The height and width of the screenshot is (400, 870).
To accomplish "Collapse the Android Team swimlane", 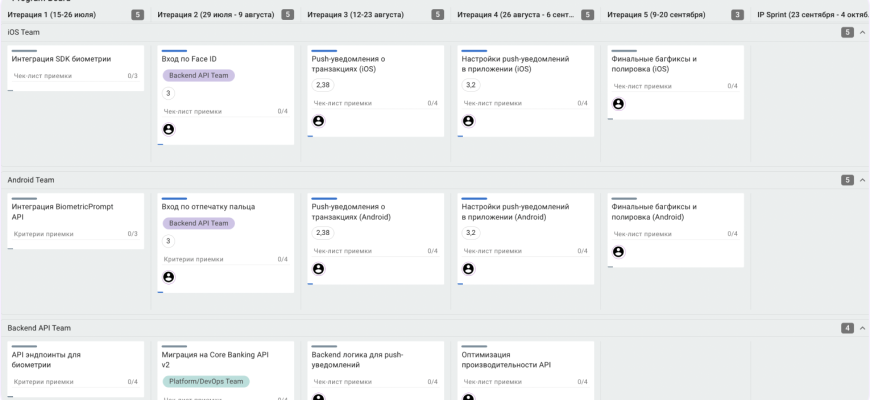I will (x=862, y=180).
